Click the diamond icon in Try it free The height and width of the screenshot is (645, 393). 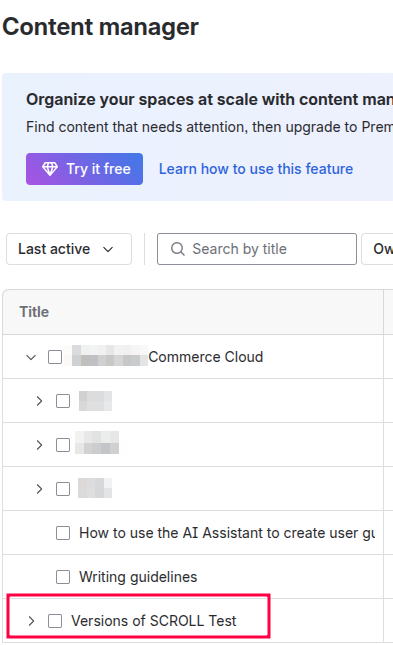pyautogui.click(x=50, y=169)
